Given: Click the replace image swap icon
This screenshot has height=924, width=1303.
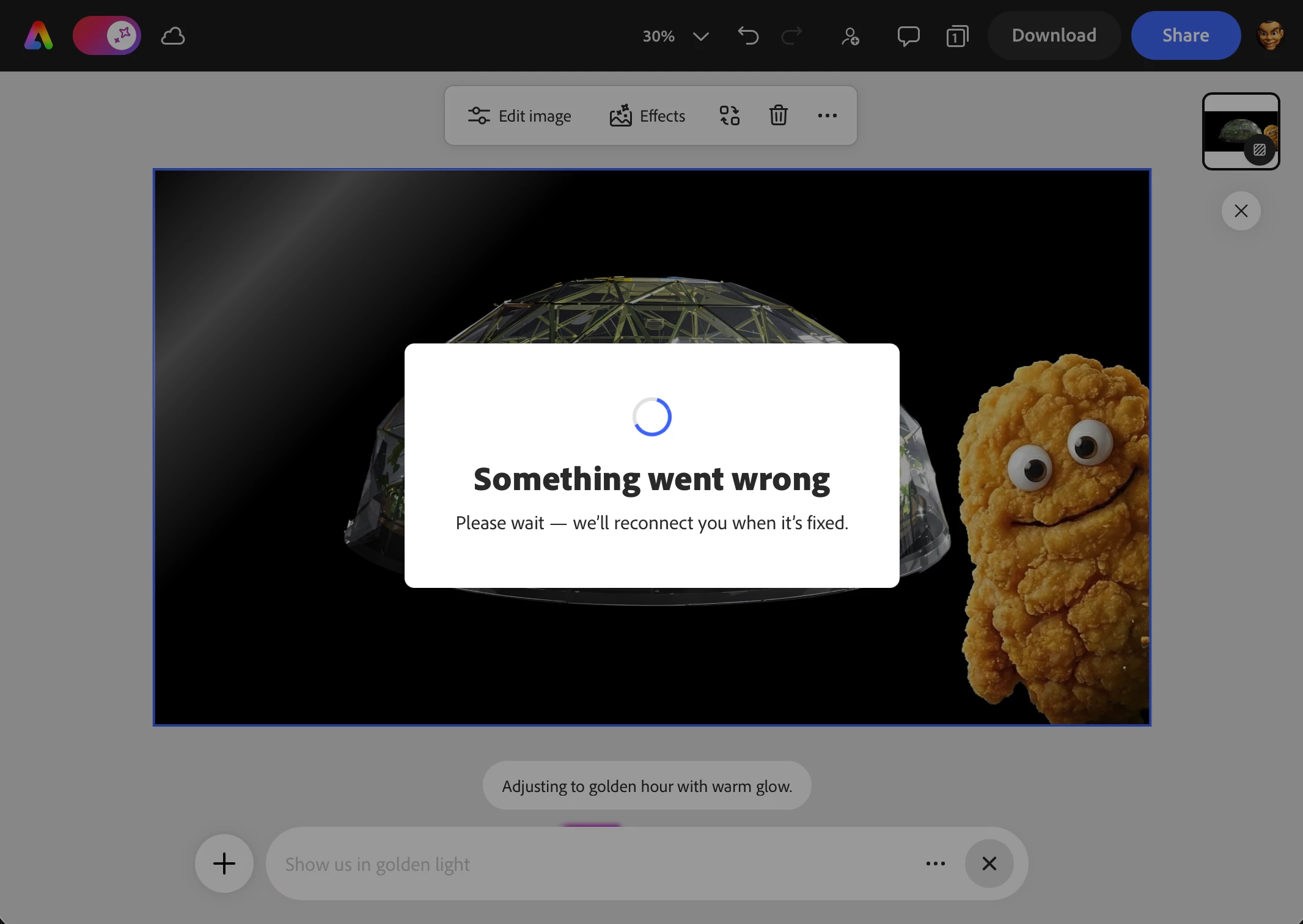Looking at the screenshot, I should (x=729, y=116).
